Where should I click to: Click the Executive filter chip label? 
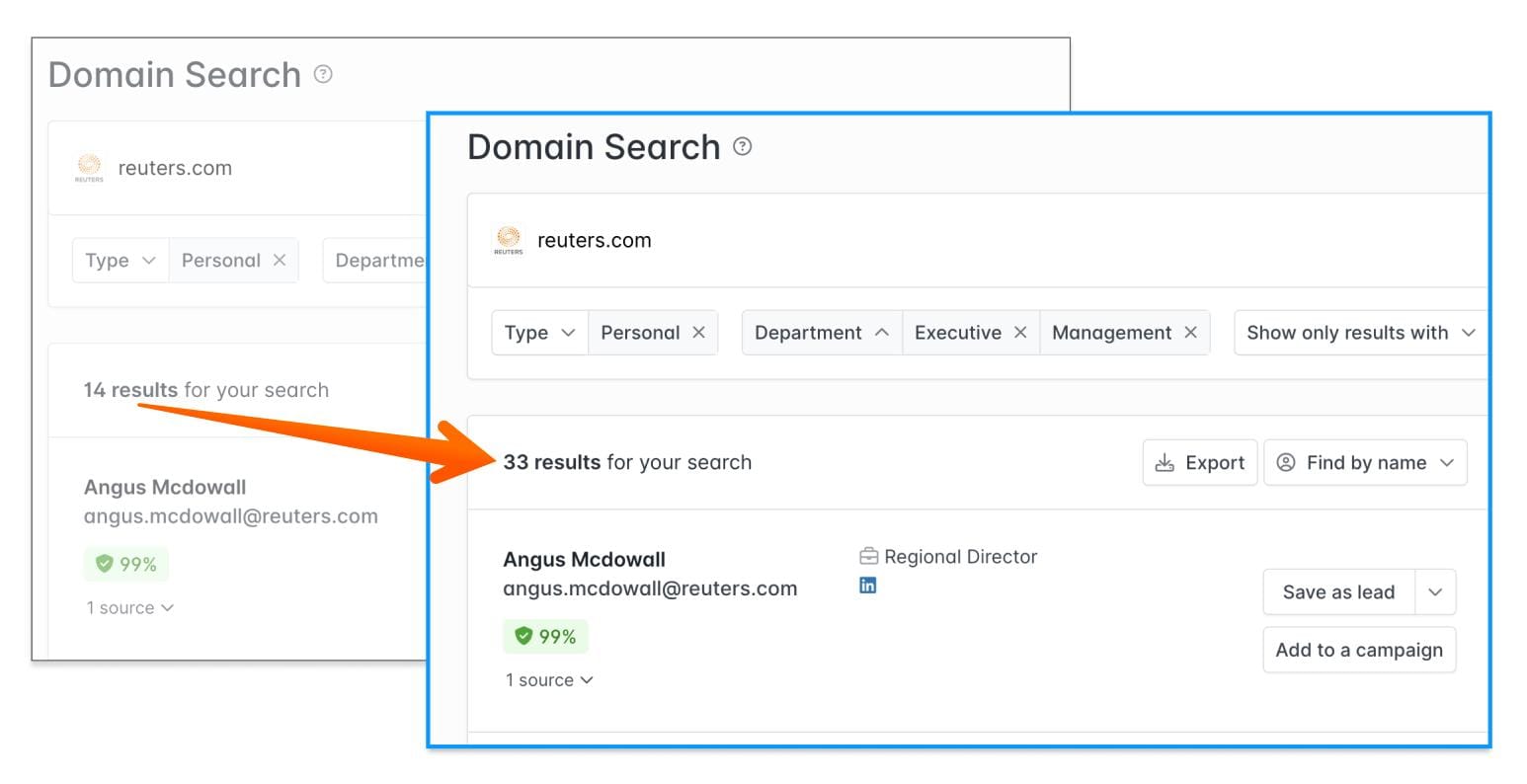(x=958, y=333)
